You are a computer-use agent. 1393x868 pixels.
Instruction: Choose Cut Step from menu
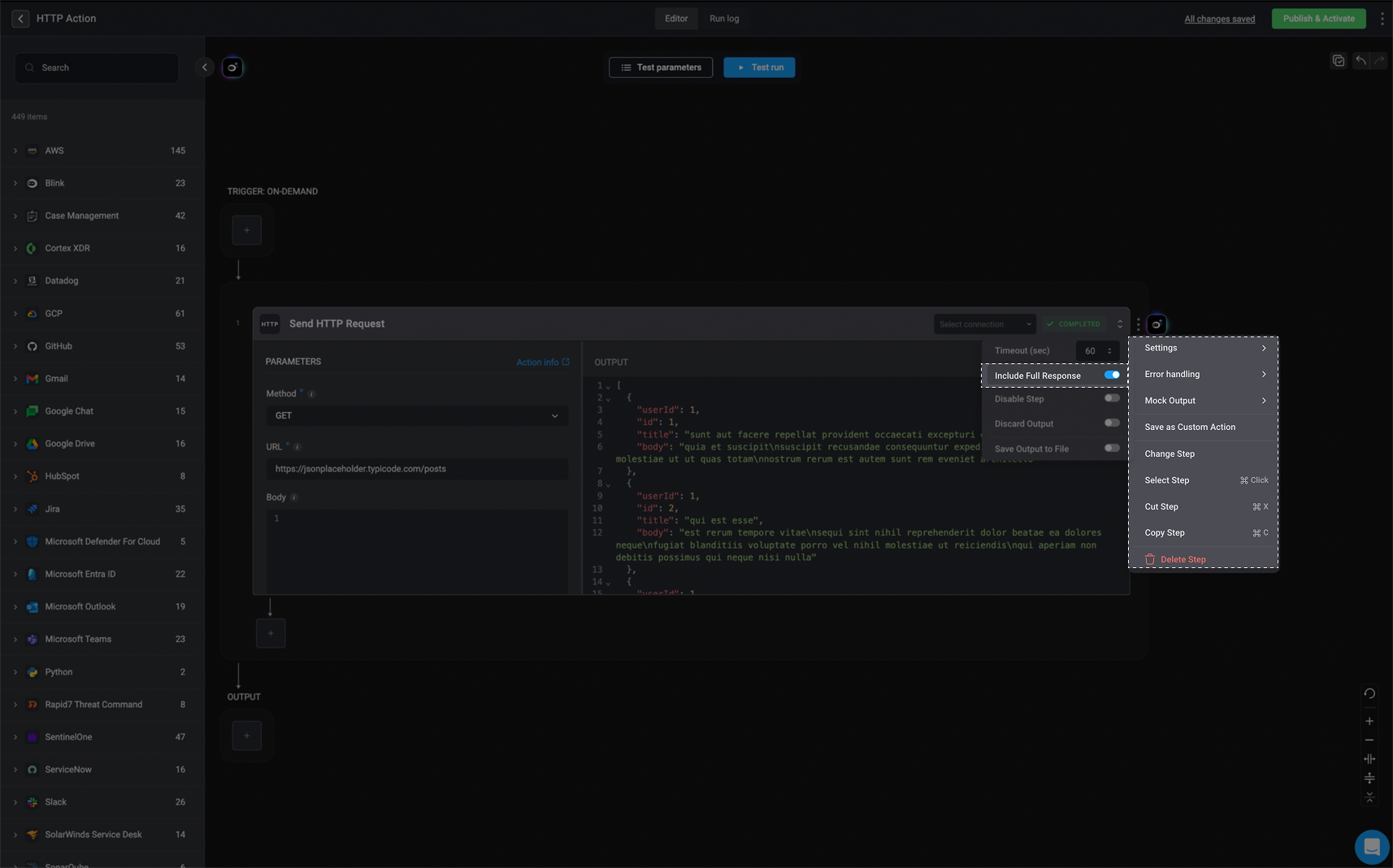pyautogui.click(x=1204, y=506)
